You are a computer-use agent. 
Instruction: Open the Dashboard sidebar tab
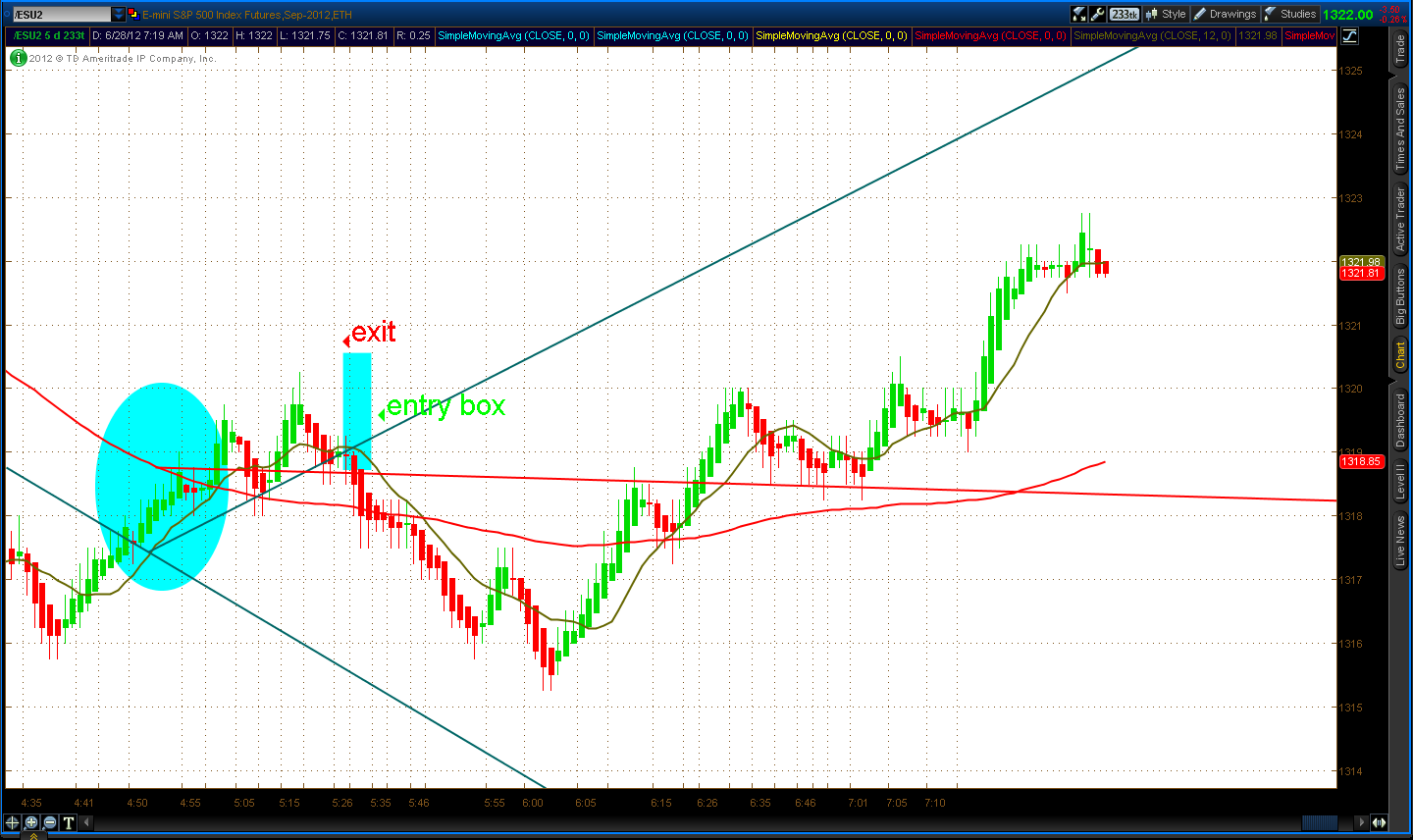click(x=1401, y=420)
